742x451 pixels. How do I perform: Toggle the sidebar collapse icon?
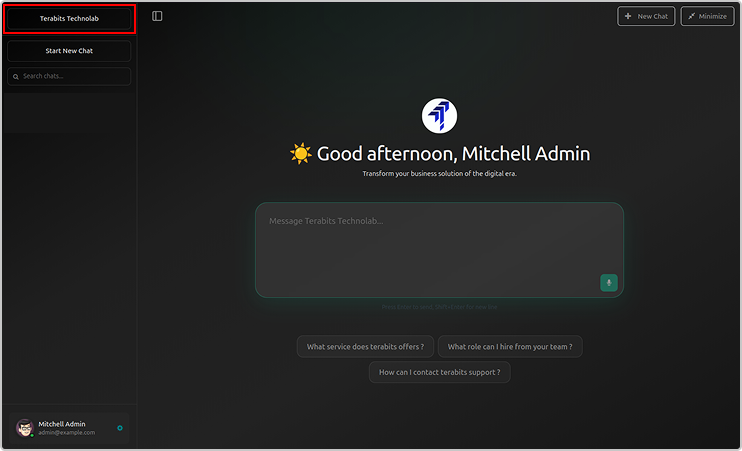pyautogui.click(x=158, y=16)
